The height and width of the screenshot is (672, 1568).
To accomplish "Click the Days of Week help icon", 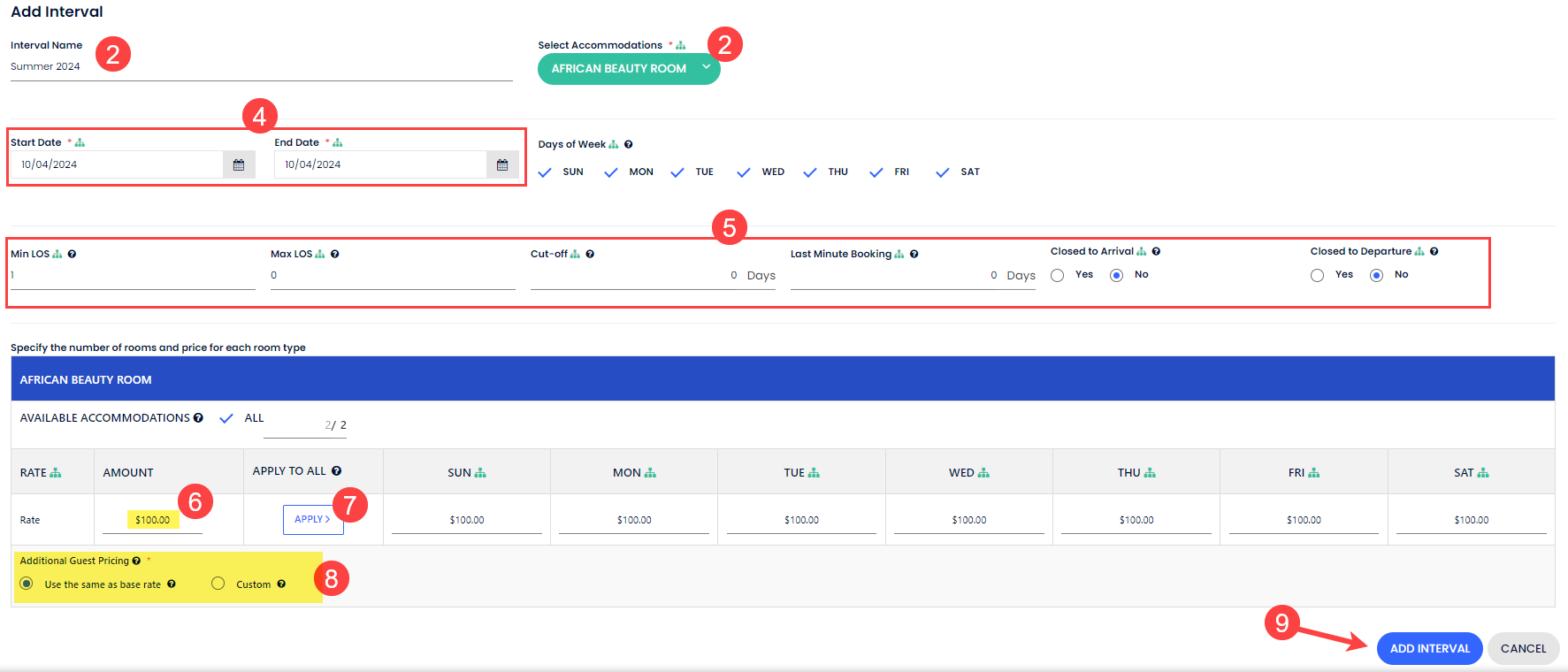I will [x=628, y=144].
